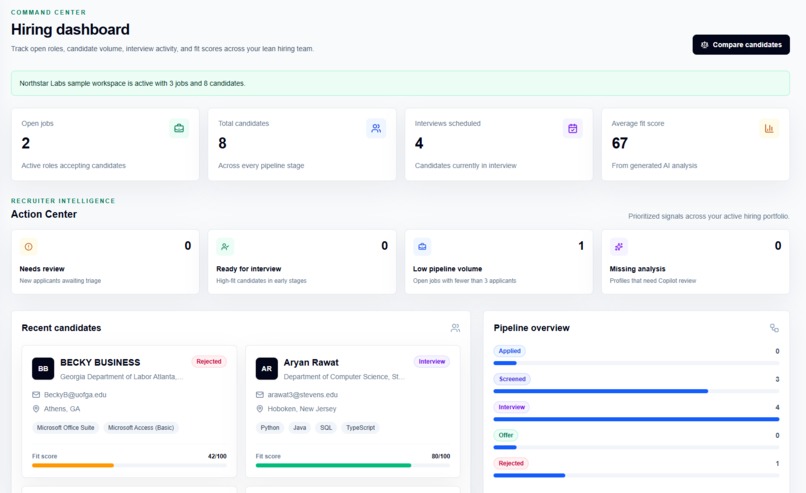The width and height of the screenshot is (806, 493).
Task: Click the Average fit score value 67
Action: pos(619,143)
